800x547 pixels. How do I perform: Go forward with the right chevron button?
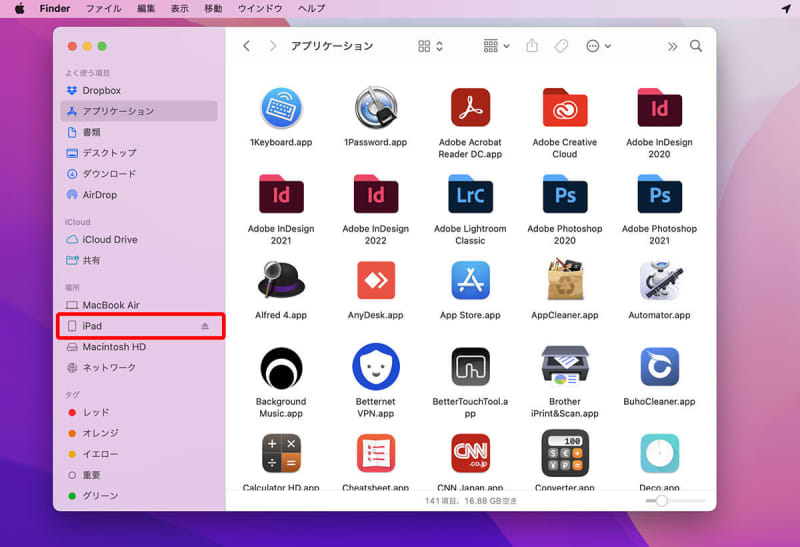pos(272,46)
